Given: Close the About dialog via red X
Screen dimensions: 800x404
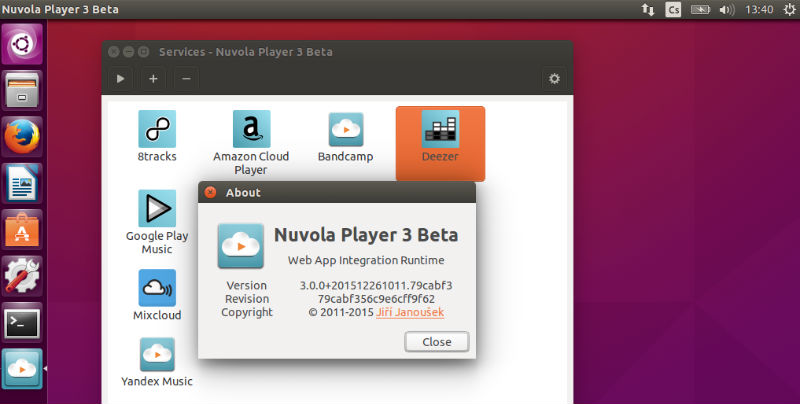Looking at the screenshot, I should (x=210, y=192).
